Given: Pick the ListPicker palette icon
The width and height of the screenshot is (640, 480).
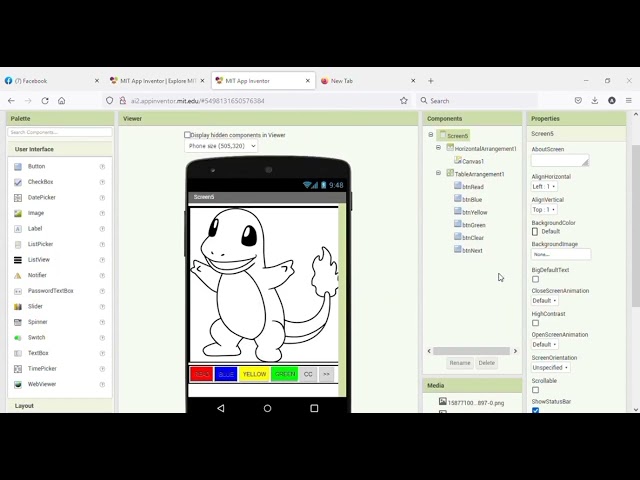Looking at the screenshot, I should click(18, 244).
